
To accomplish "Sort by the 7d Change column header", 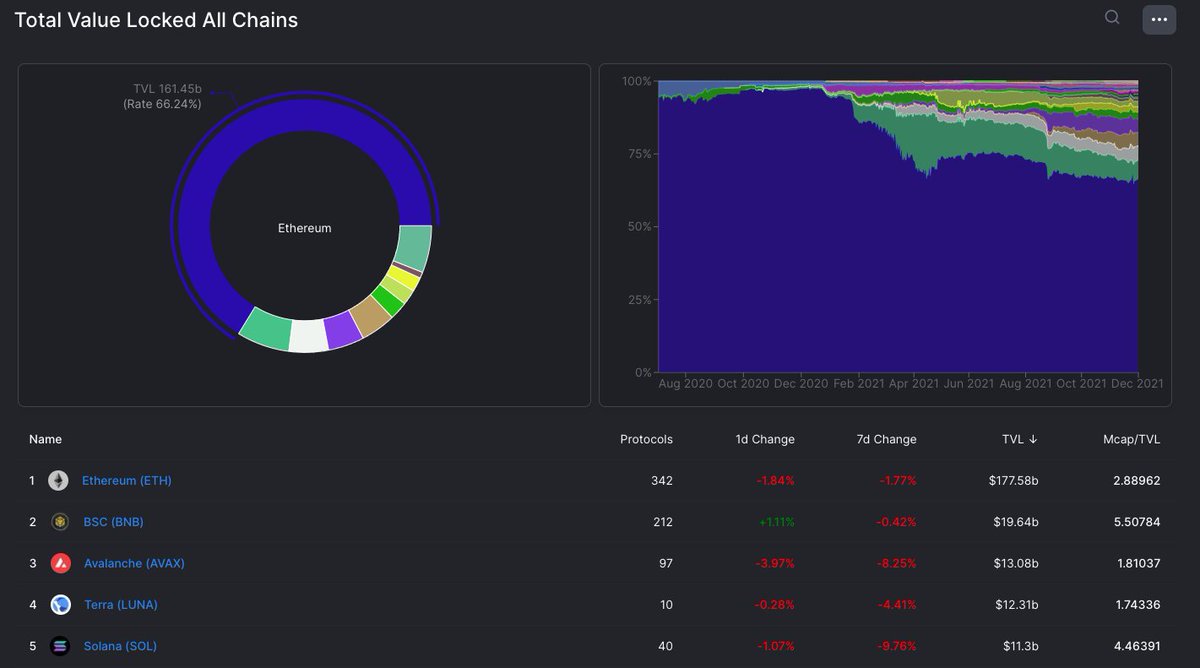I will (885, 439).
